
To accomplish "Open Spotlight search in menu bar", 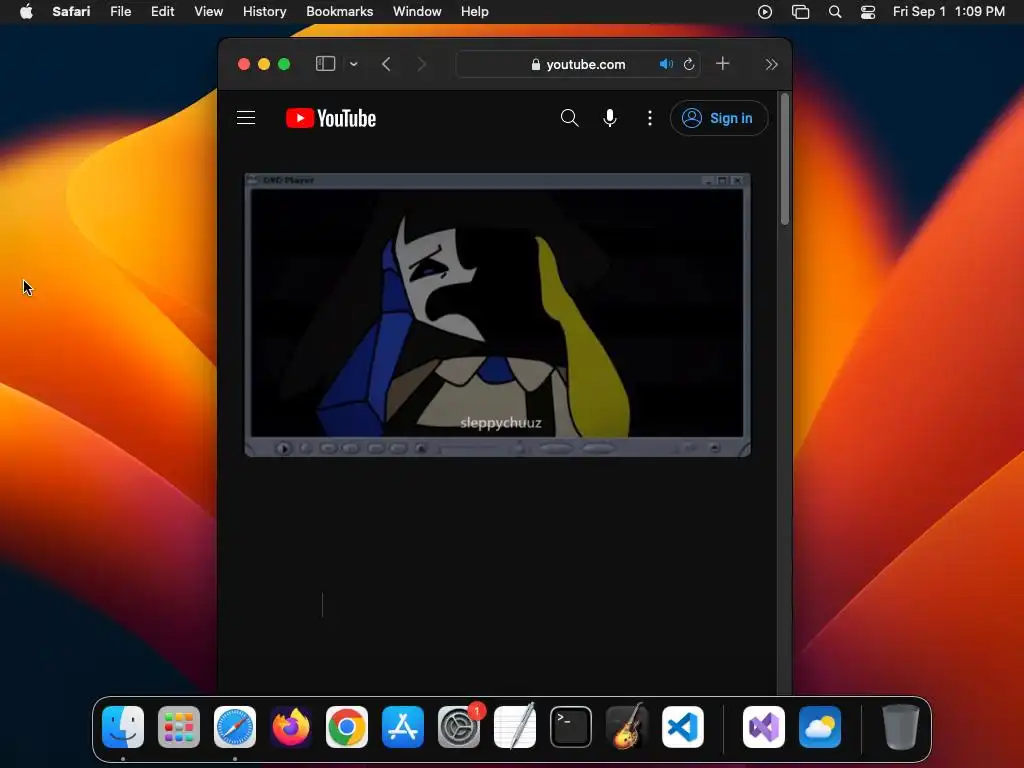I will [x=835, y=11].
